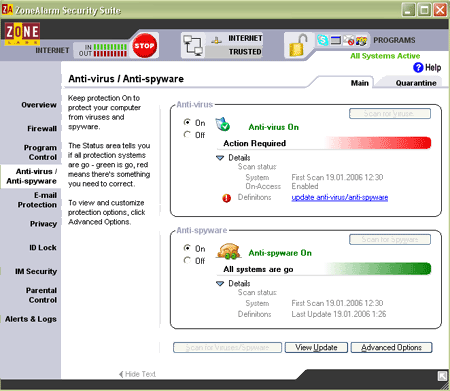The height and width of the screenshot is (391, 450).
Task: Click the red STOP button
Action: coord(144,45)
